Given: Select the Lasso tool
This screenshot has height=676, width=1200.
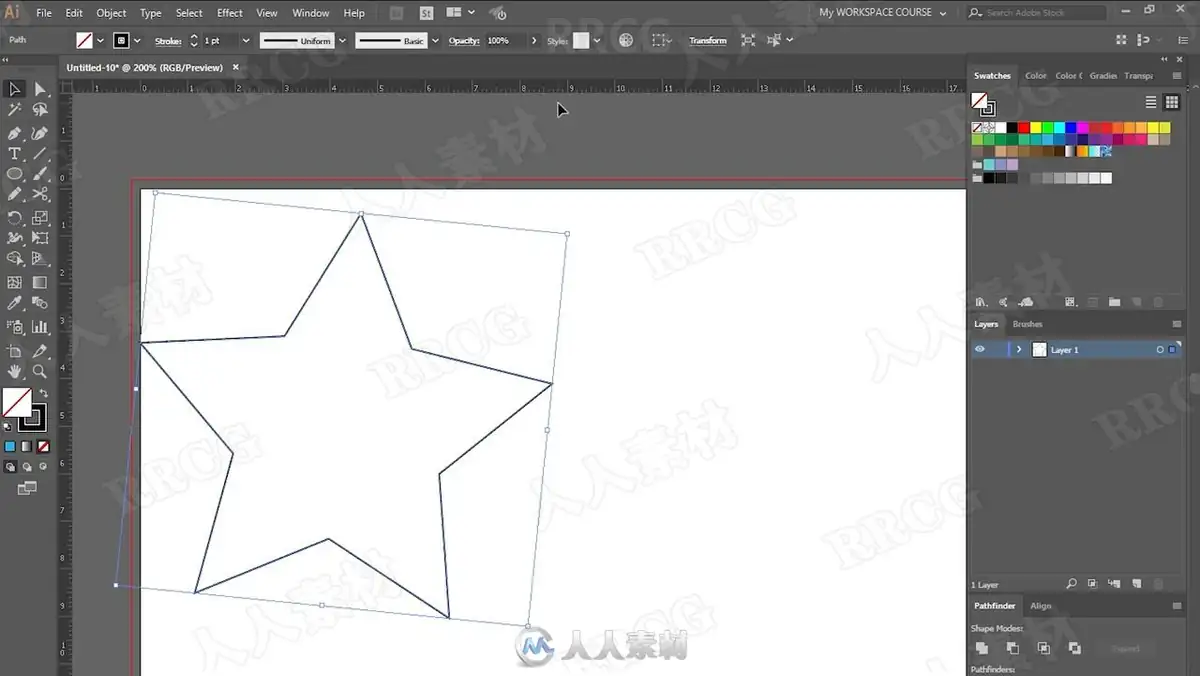Looking at the screenshot, I should [x=40, y=111].
